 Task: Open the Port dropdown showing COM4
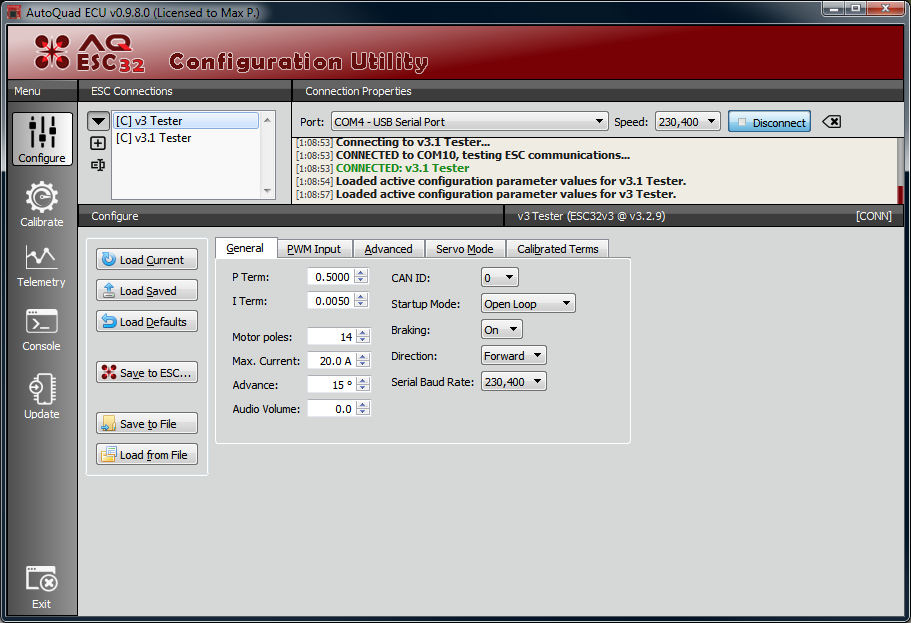tap(469, 121)
